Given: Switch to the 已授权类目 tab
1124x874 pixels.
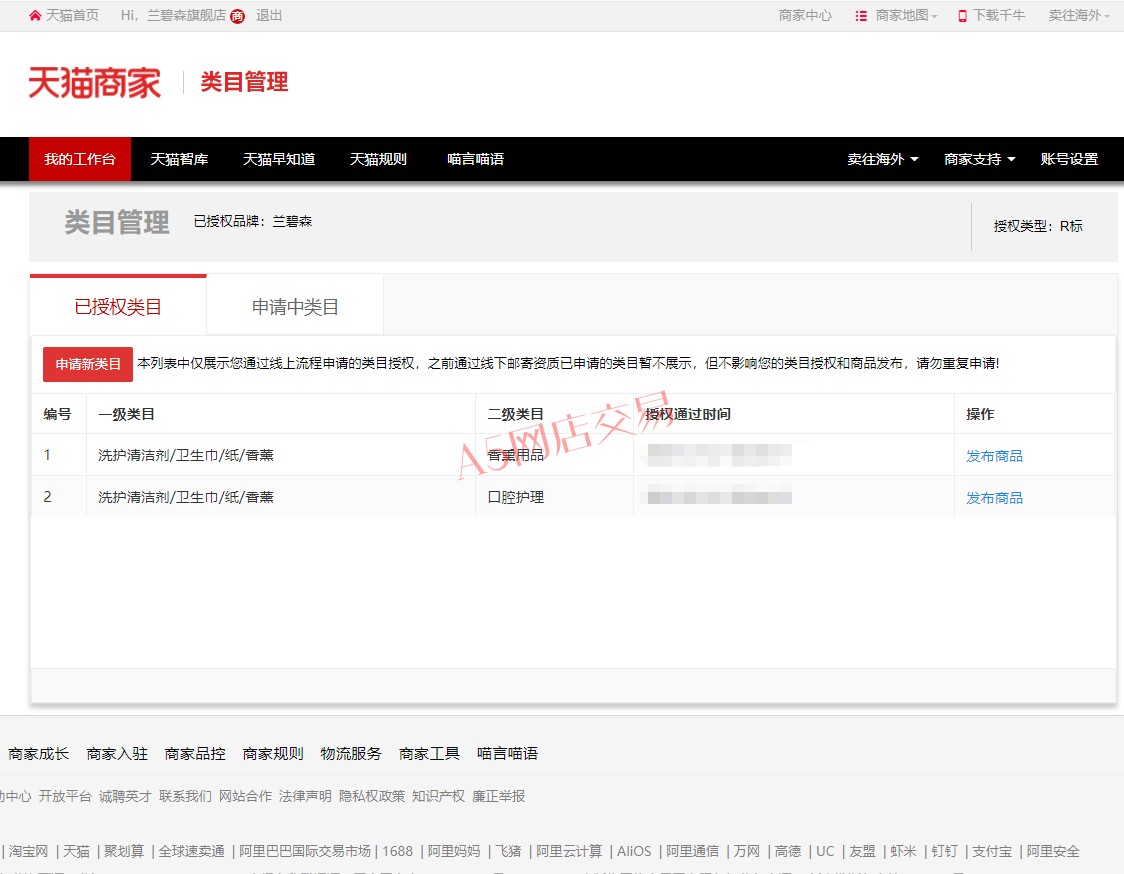Looking at the screenshot, I should tap(118, 306).
